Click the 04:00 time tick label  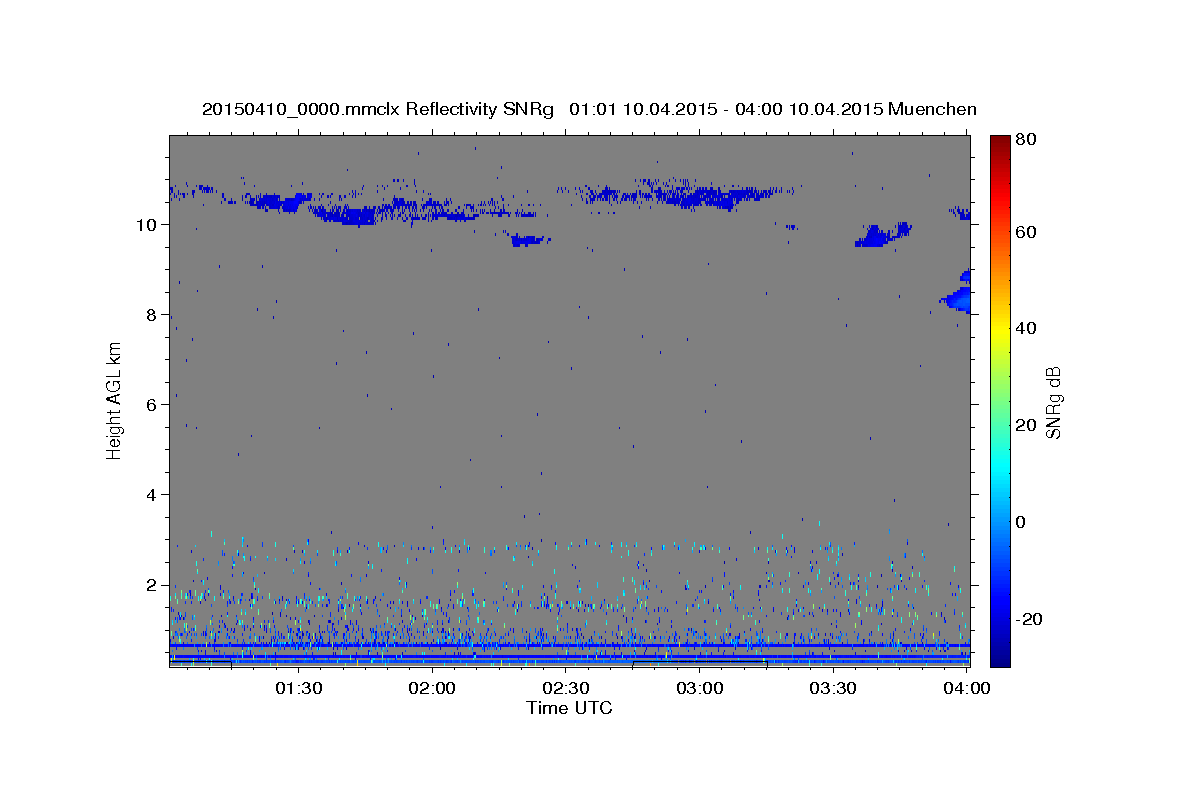coord(967,688)
